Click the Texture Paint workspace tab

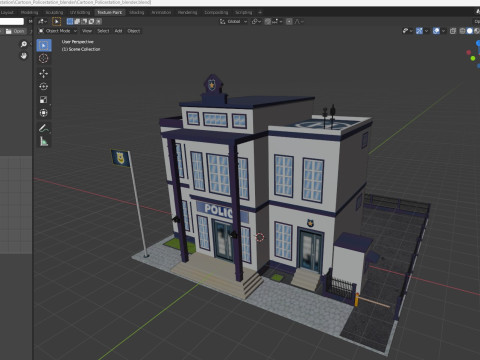pos(110,12)
